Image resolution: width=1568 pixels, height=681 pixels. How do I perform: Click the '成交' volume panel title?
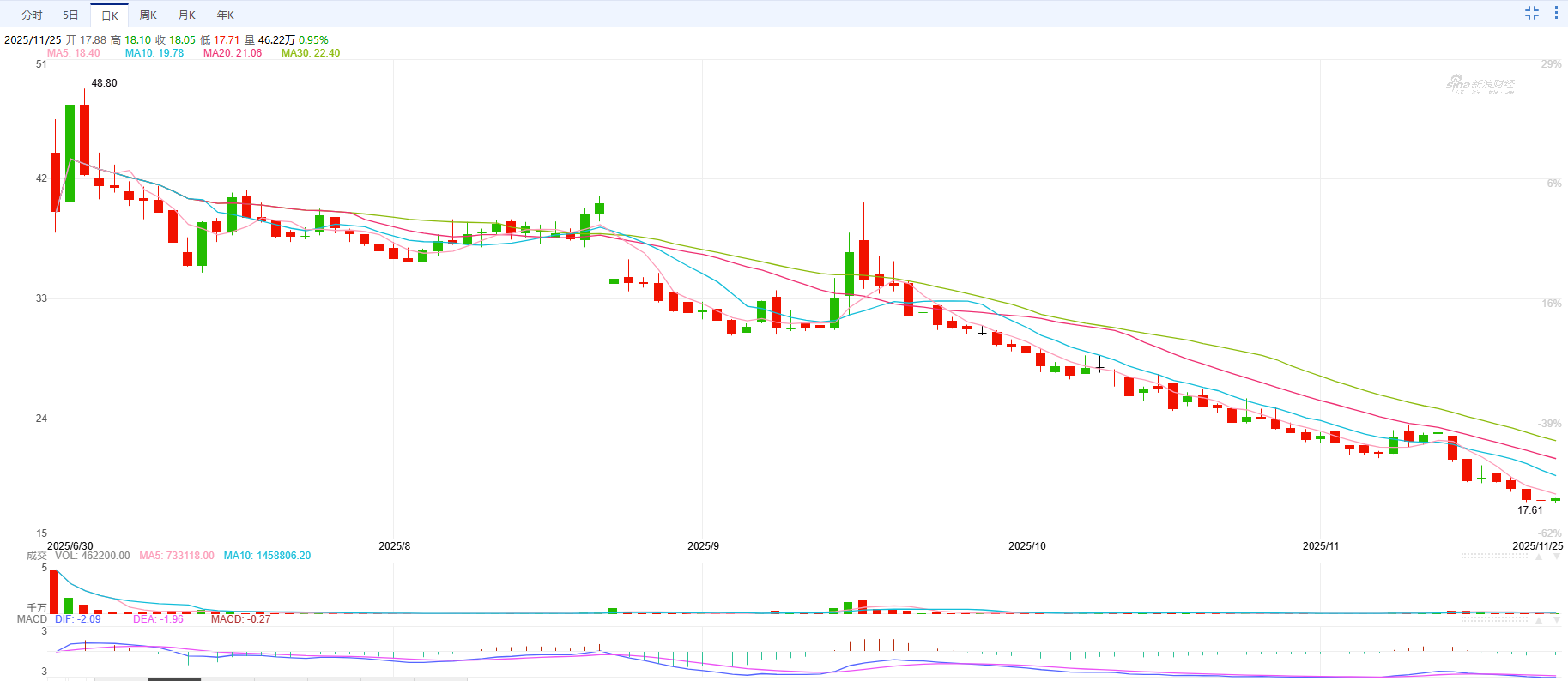click(x=37, y=556)
